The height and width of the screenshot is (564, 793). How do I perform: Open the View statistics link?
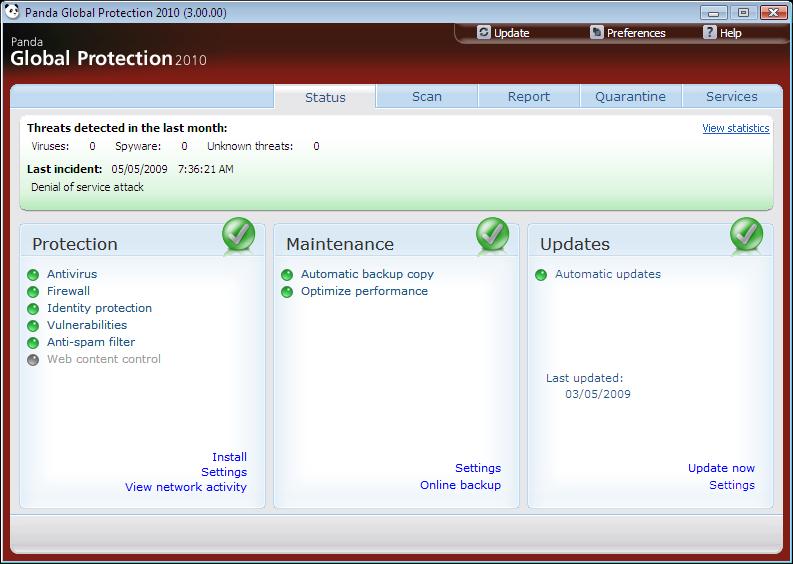coord(735,128)
